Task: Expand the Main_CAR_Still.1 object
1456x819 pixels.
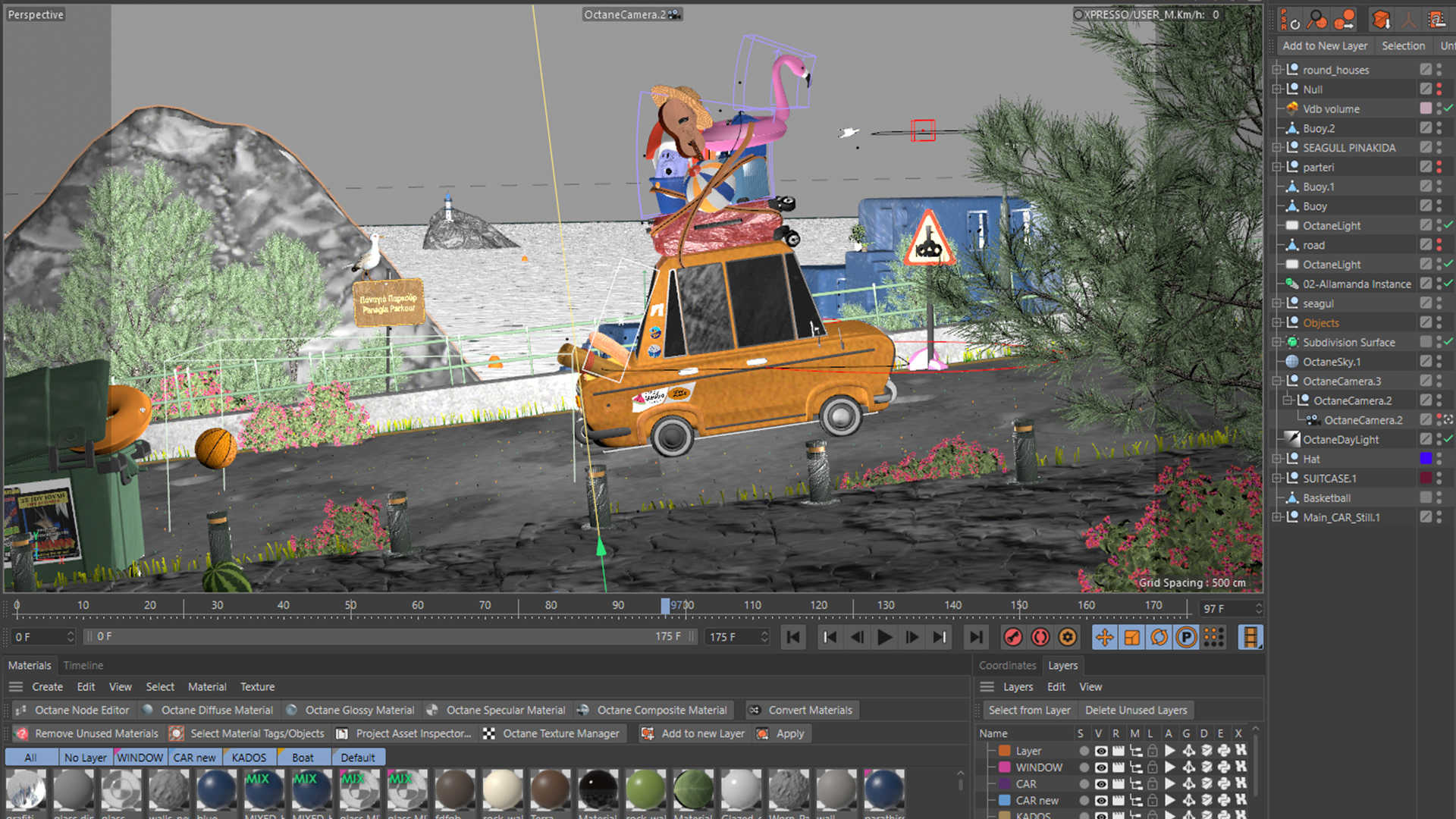Action: (1277, 517)
